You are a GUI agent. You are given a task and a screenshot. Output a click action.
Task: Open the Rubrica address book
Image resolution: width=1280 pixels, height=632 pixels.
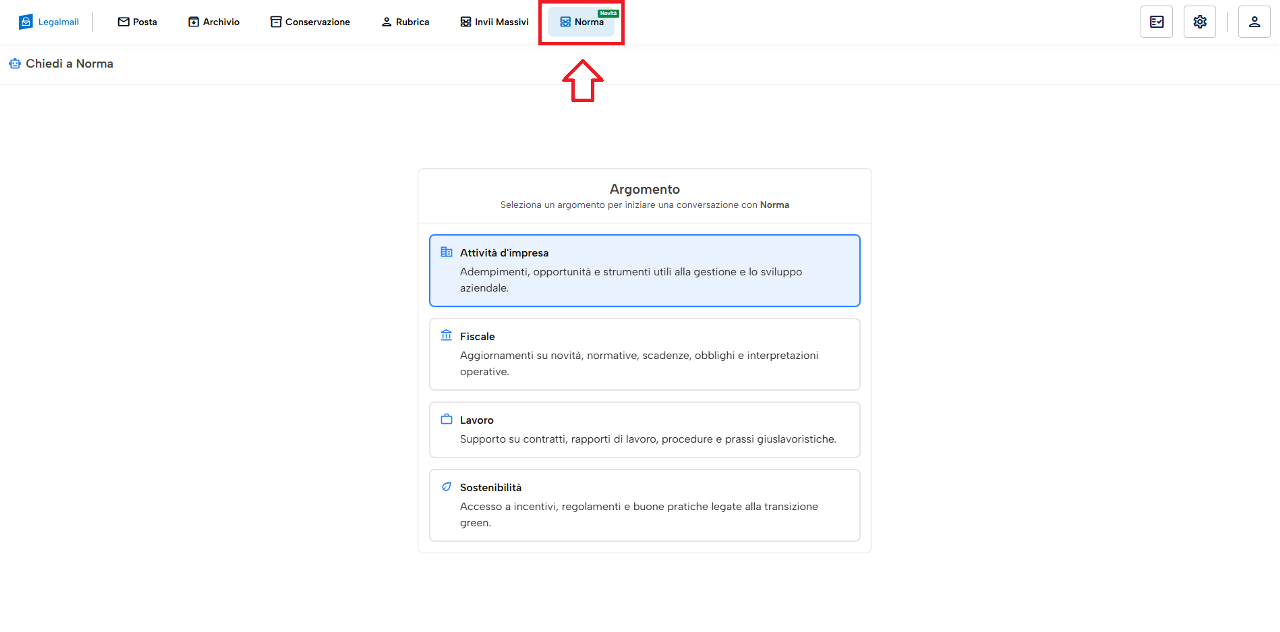pyautogui.click(x=405, y=22)
